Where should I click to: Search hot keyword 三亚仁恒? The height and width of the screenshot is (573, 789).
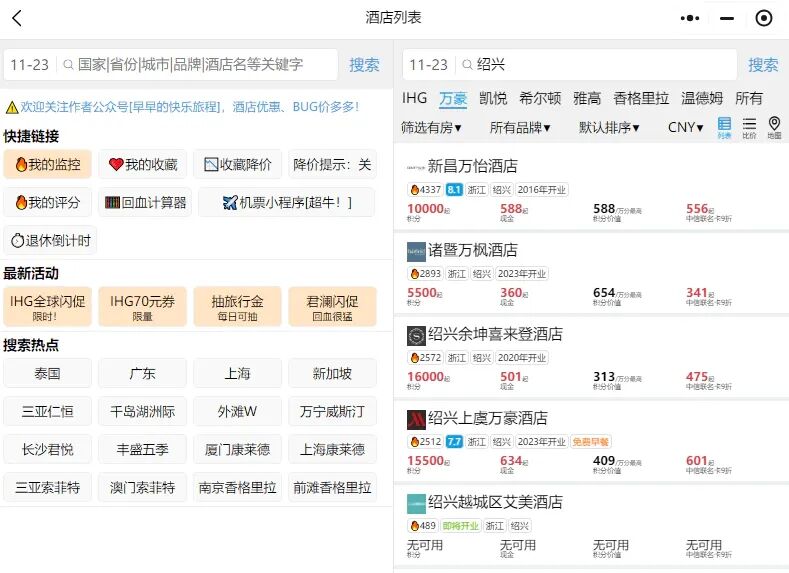pos(48,412)
